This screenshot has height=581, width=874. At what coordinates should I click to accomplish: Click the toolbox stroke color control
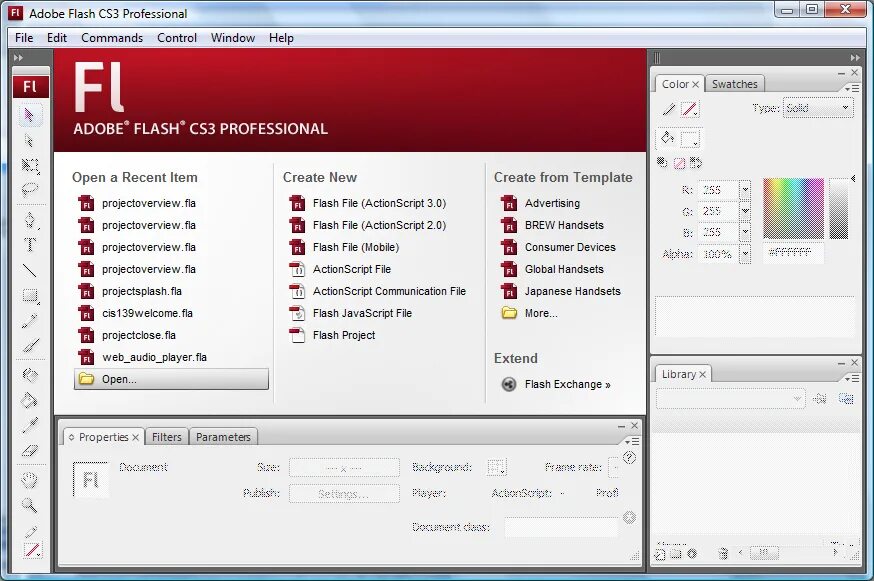[32, 550]
